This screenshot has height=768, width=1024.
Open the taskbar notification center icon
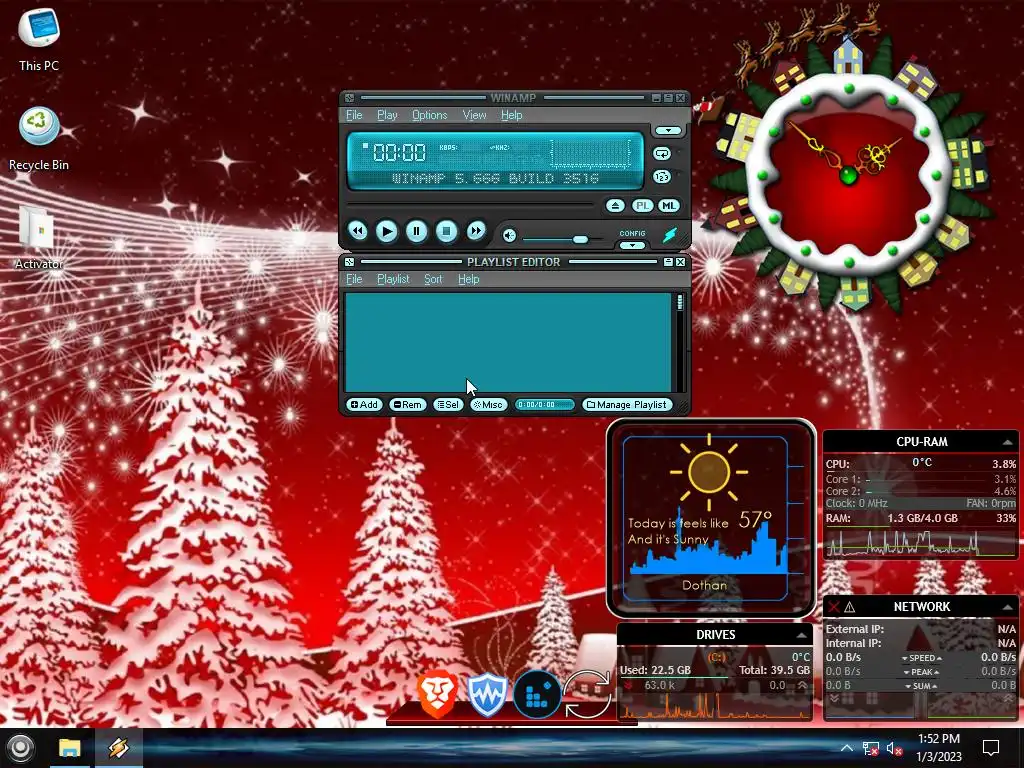point(991,748)
